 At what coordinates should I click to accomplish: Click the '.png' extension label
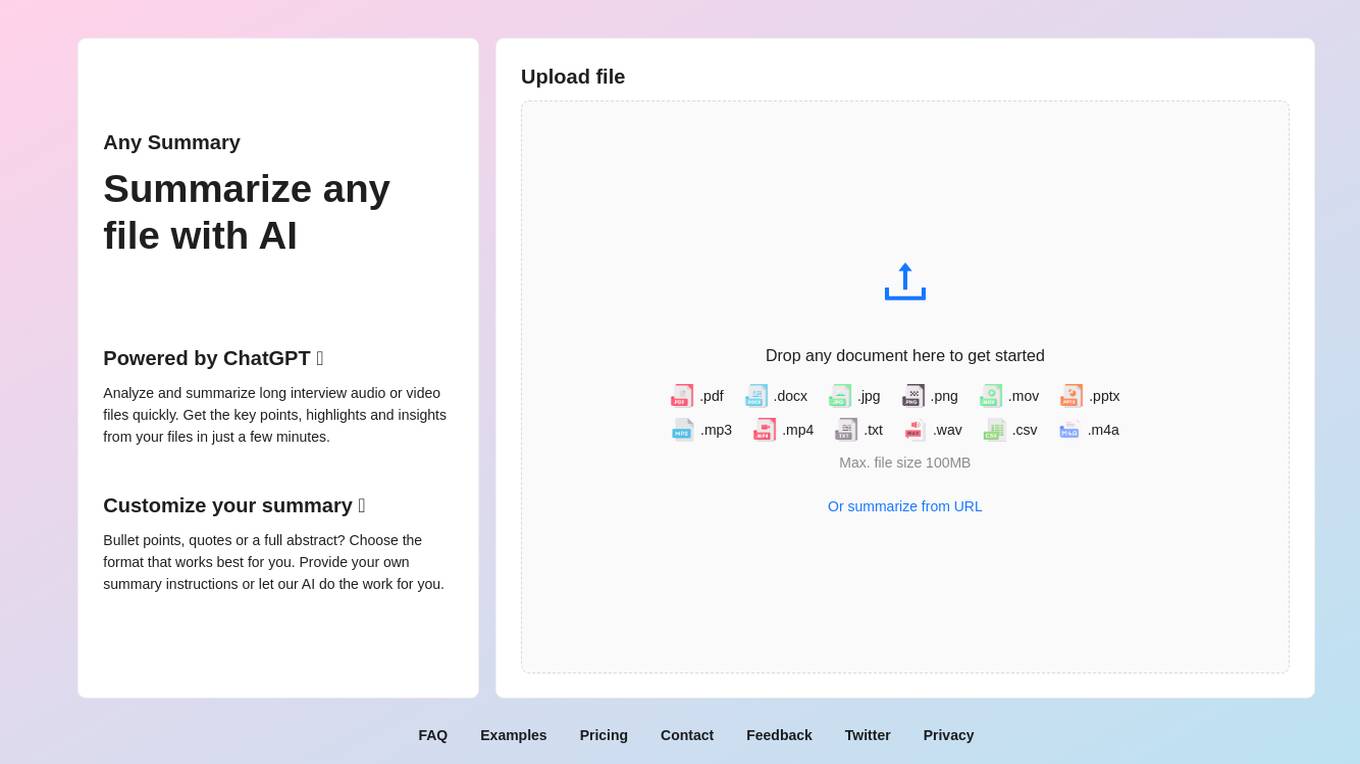coord(944,396)
